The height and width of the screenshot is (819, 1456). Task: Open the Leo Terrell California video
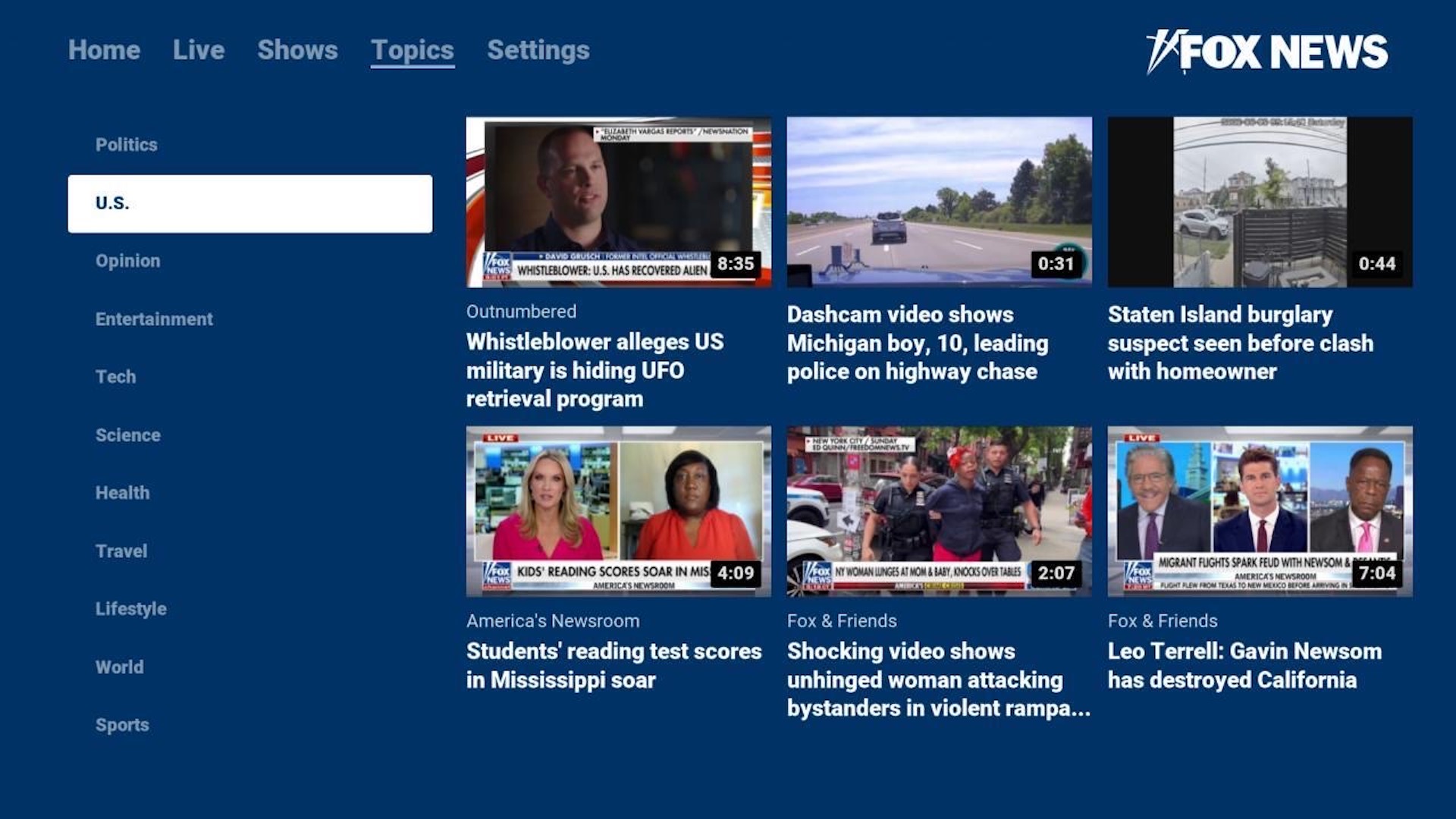(x=1259, y=511)
